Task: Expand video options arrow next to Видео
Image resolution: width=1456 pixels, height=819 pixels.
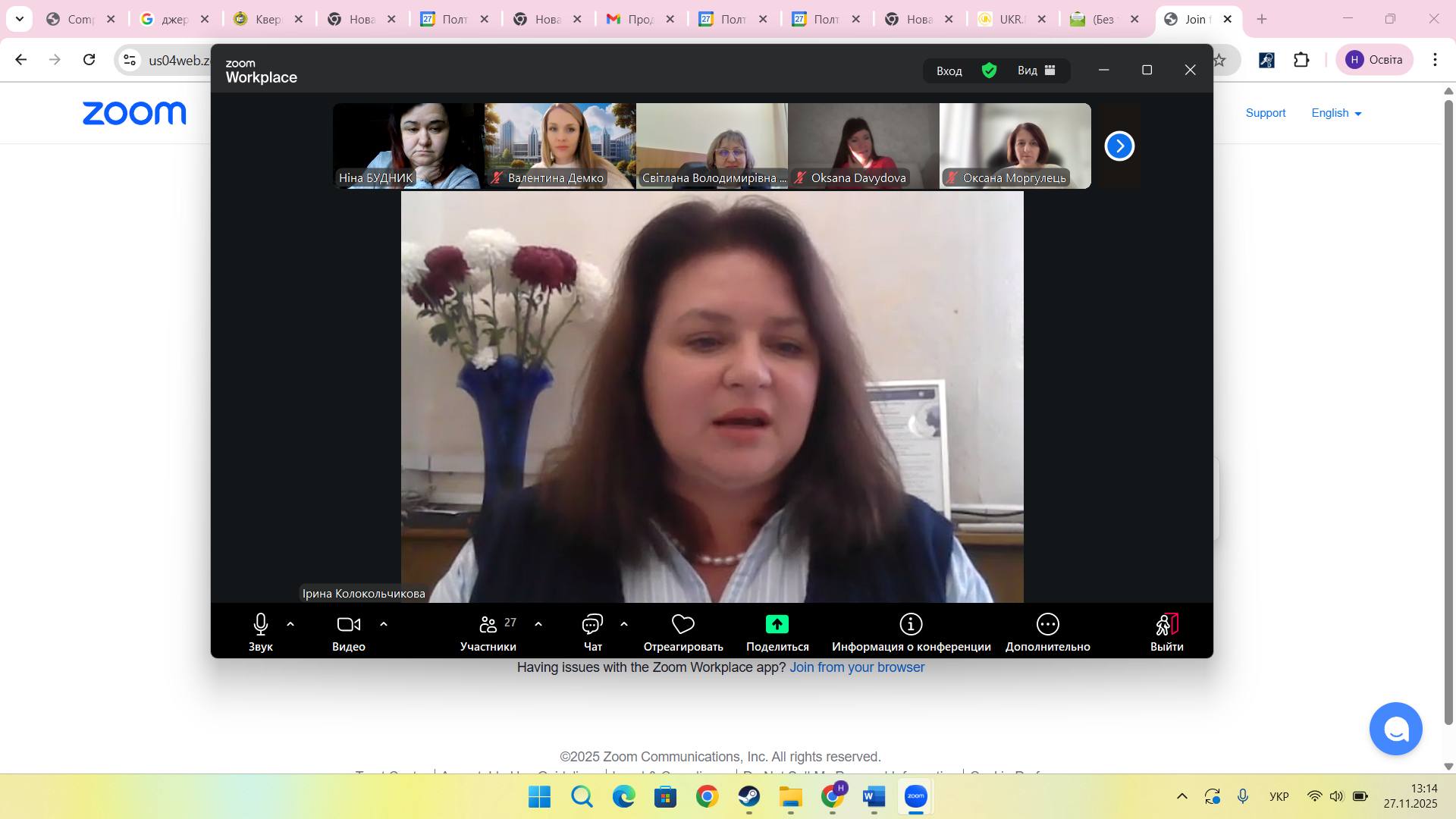Action: [x=384, y=624]
